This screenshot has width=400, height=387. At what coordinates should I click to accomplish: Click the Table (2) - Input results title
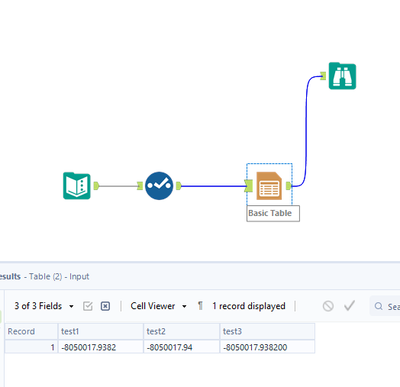click(59, 277)
